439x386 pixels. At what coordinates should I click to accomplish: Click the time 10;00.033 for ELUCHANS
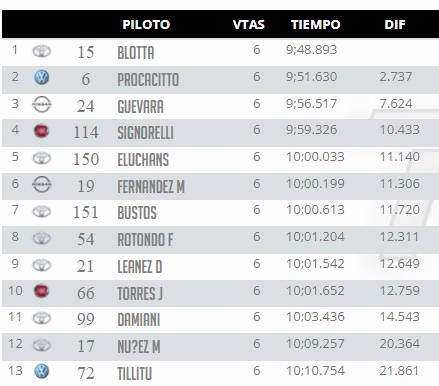point(315,157)
